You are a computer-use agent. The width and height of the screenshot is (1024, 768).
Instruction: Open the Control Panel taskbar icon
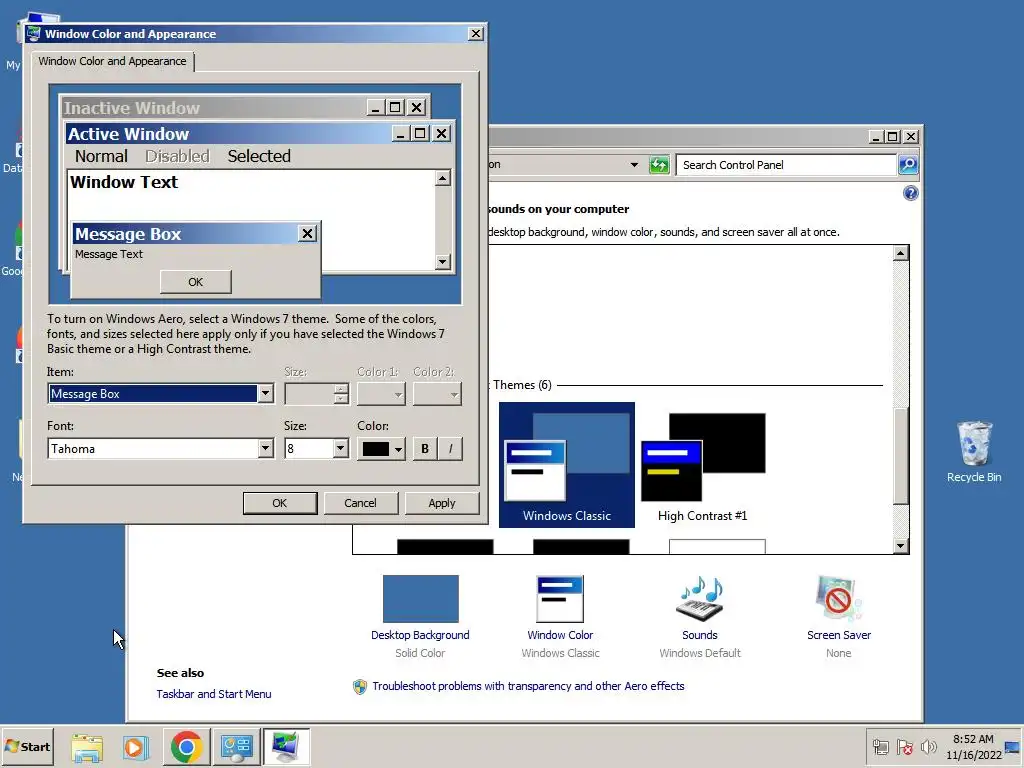pyautogui.click(x=236, y=747)
